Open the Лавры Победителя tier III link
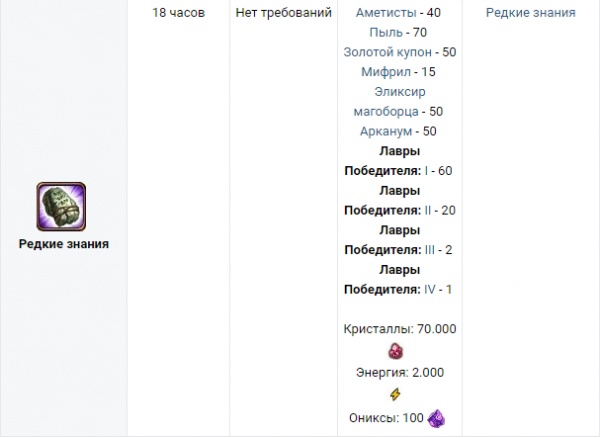The image size is (600, 438). coord(430,249)
